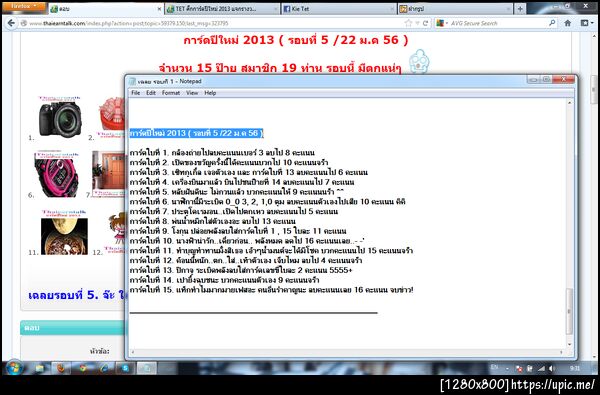The image size is (600, 395).
Task: Click the taskbar clock
Action: click(575, 369)
